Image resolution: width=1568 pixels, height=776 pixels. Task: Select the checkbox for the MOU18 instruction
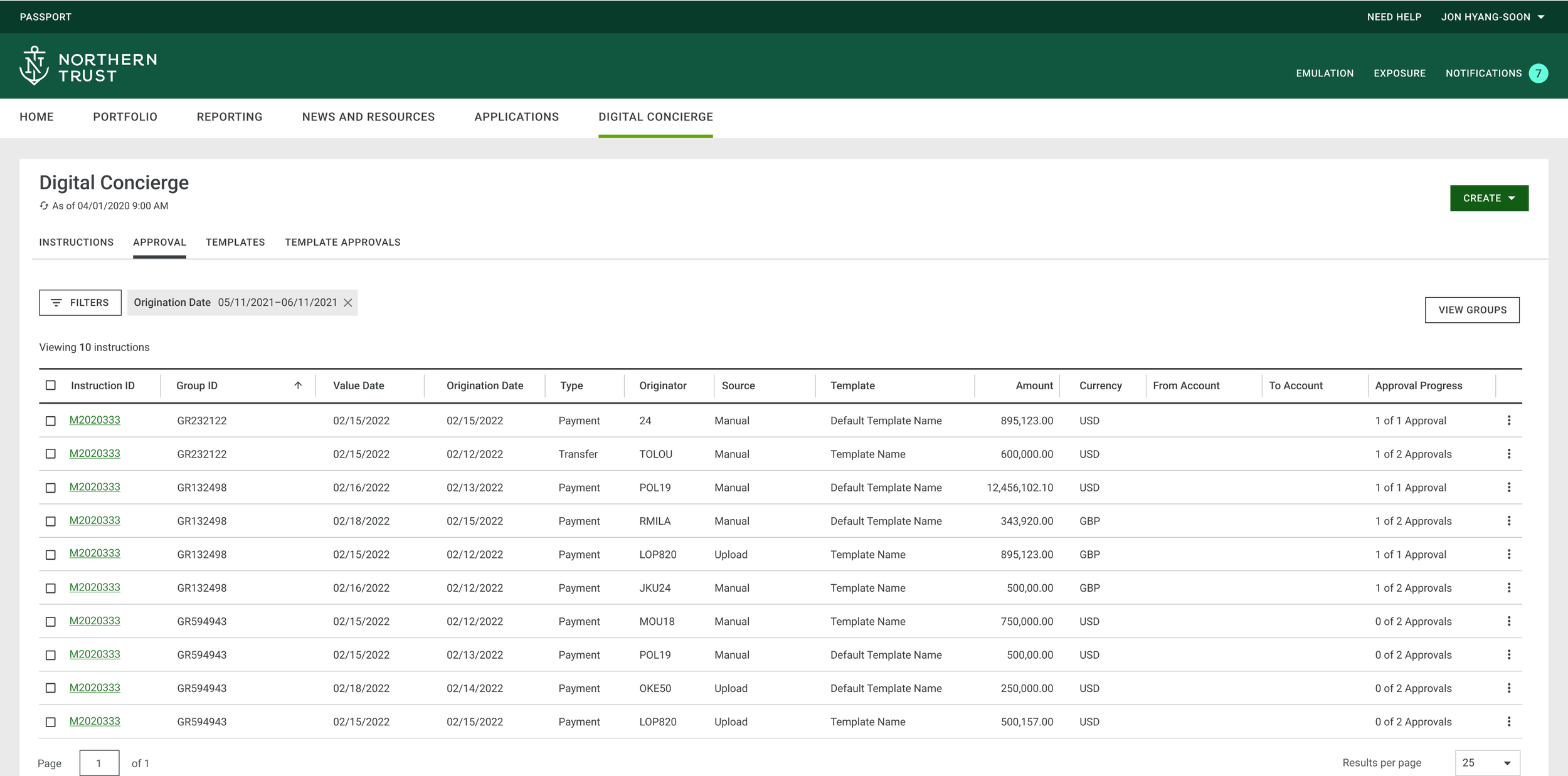click(51, 622)
